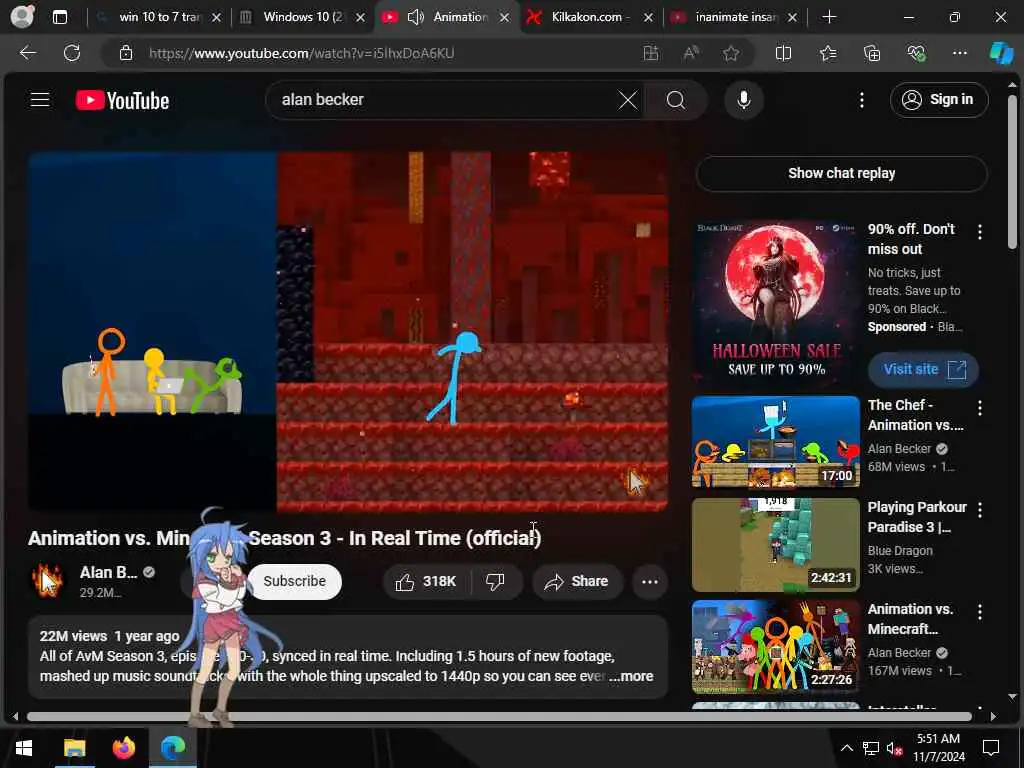
Task: Click the vertical page scrollbar
Action: pos(1012,172)
